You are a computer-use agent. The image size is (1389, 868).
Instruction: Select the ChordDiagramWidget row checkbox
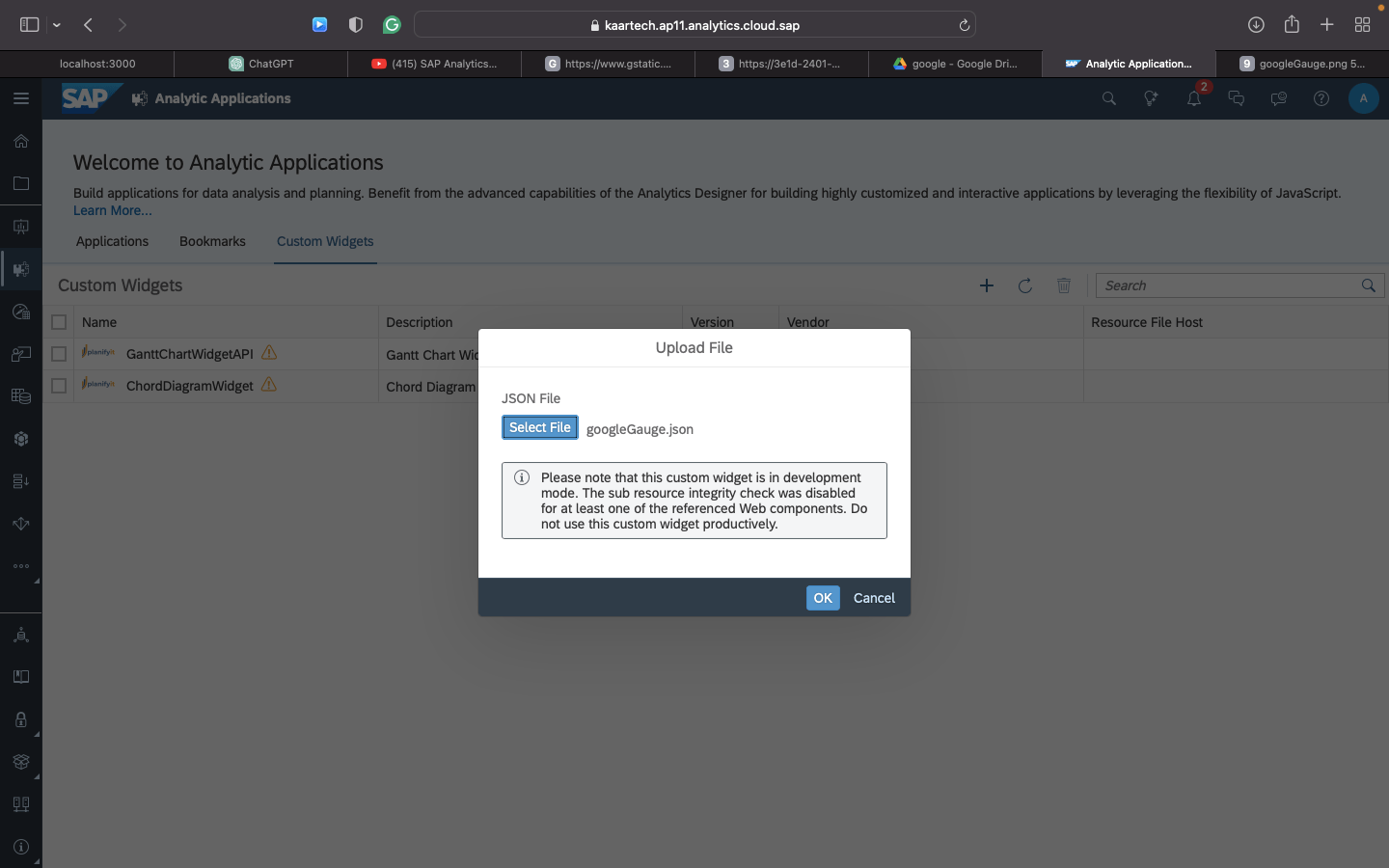(59, 386)
